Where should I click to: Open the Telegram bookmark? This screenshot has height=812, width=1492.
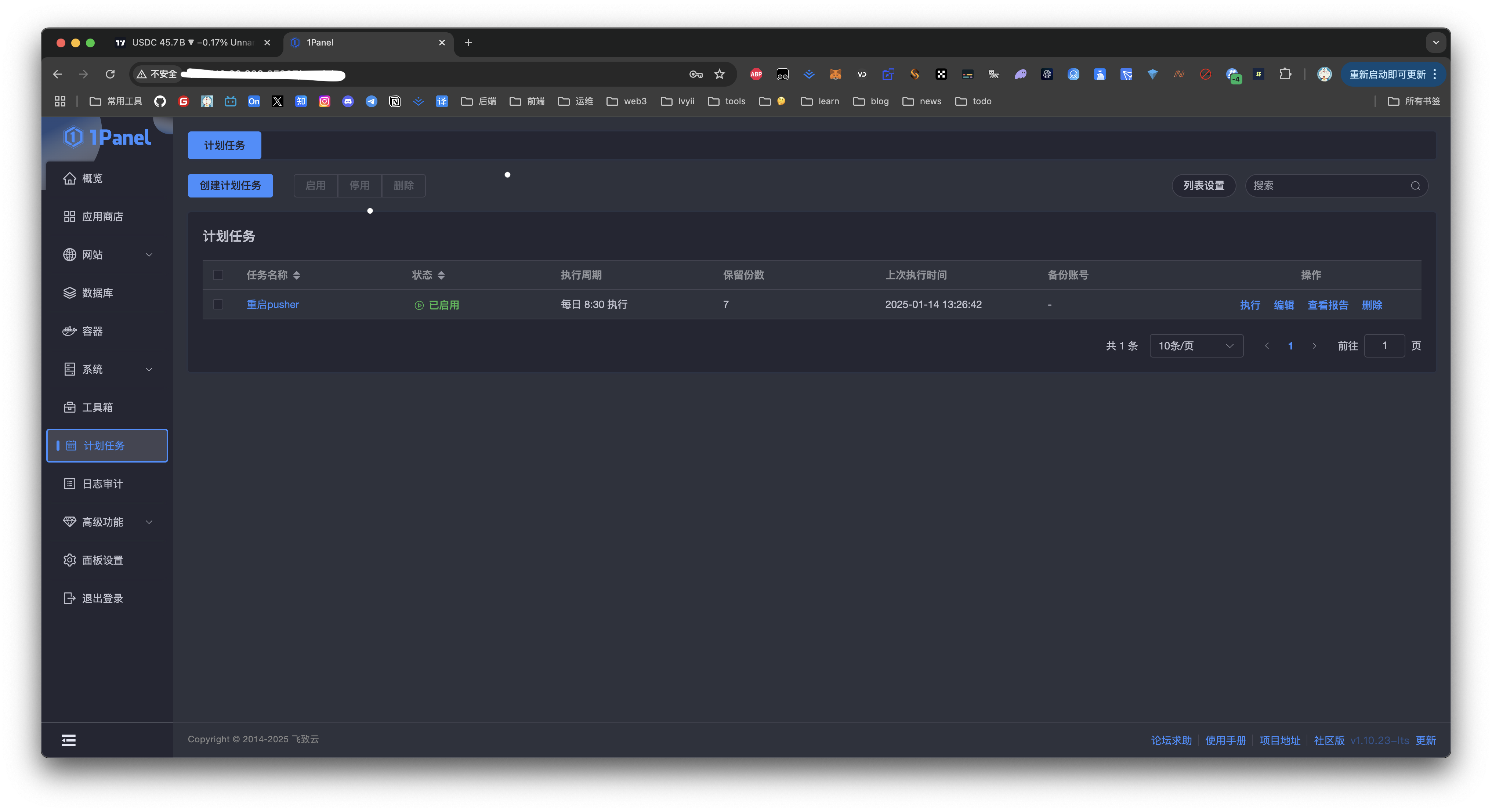pos(371,101)
